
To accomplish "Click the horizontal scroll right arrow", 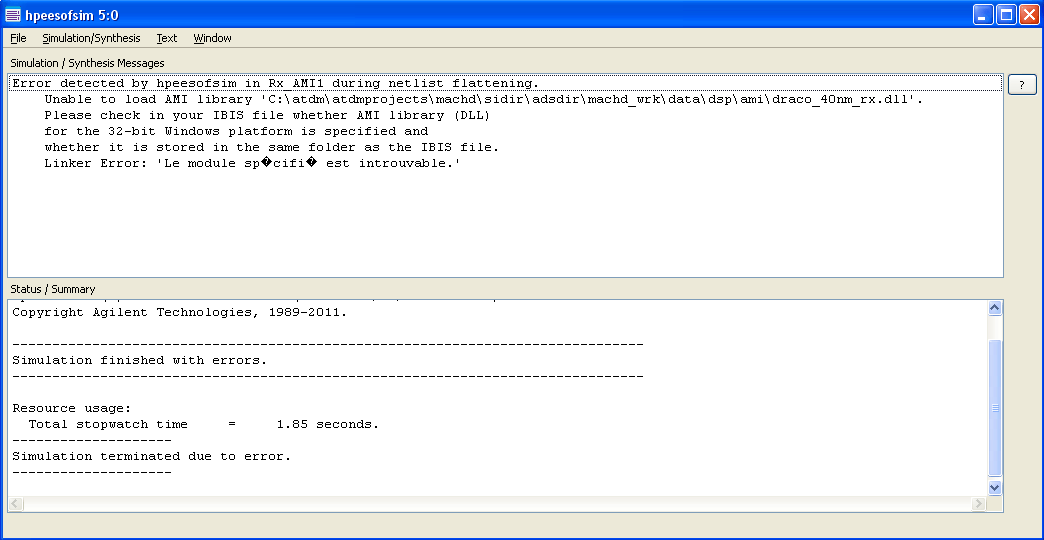I will click(979, 504).
